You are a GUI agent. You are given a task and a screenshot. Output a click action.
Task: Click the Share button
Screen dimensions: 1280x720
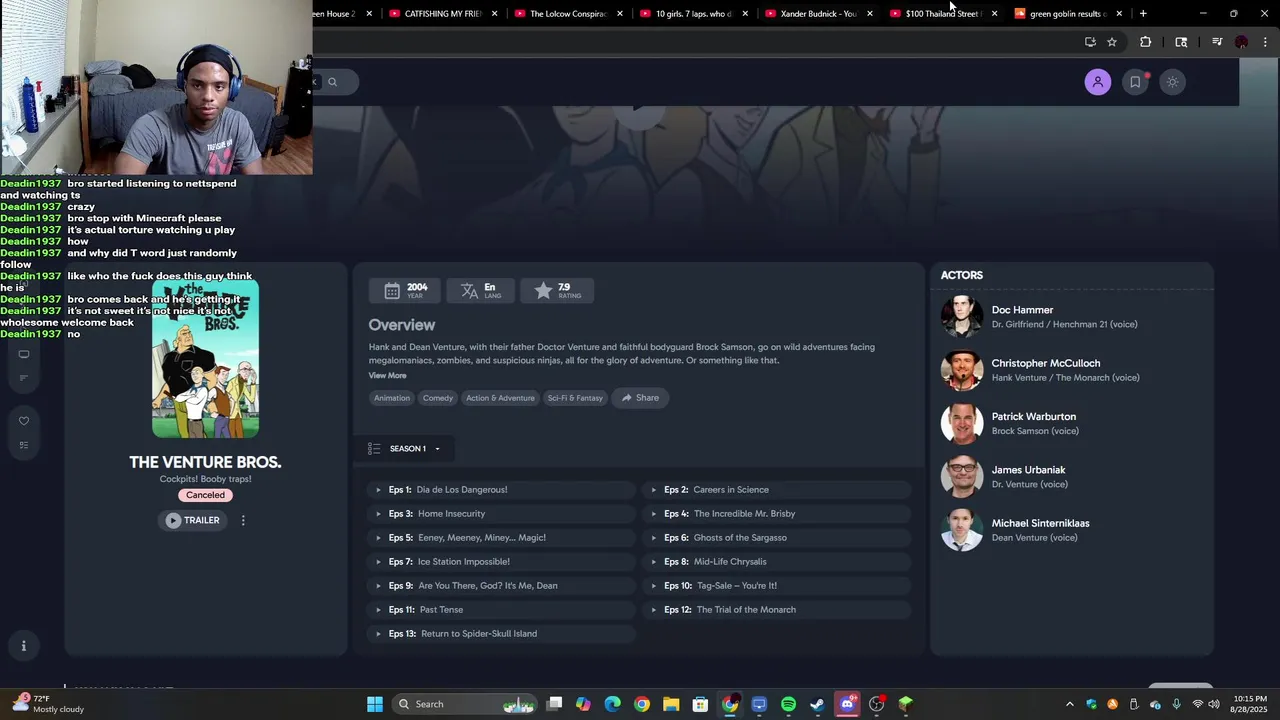(640, 398)
